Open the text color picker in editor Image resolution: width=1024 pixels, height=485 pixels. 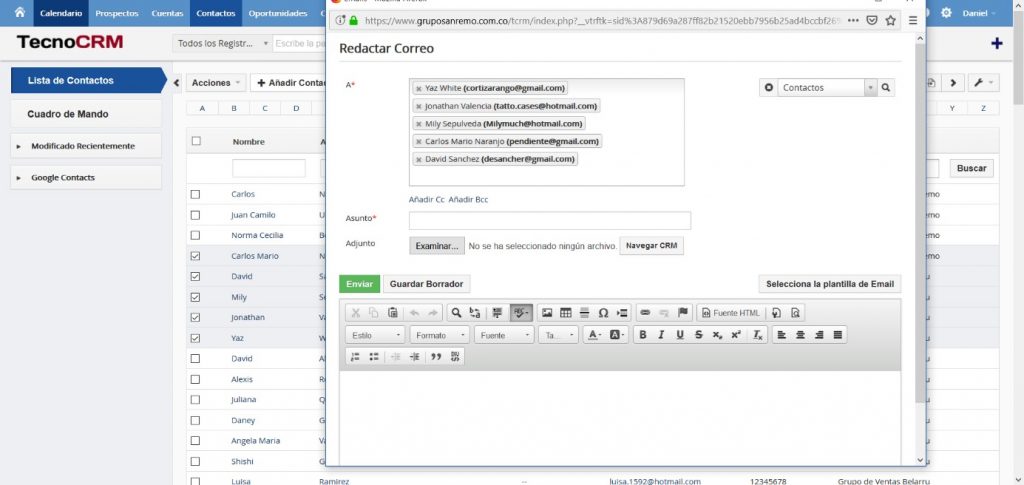595,335
